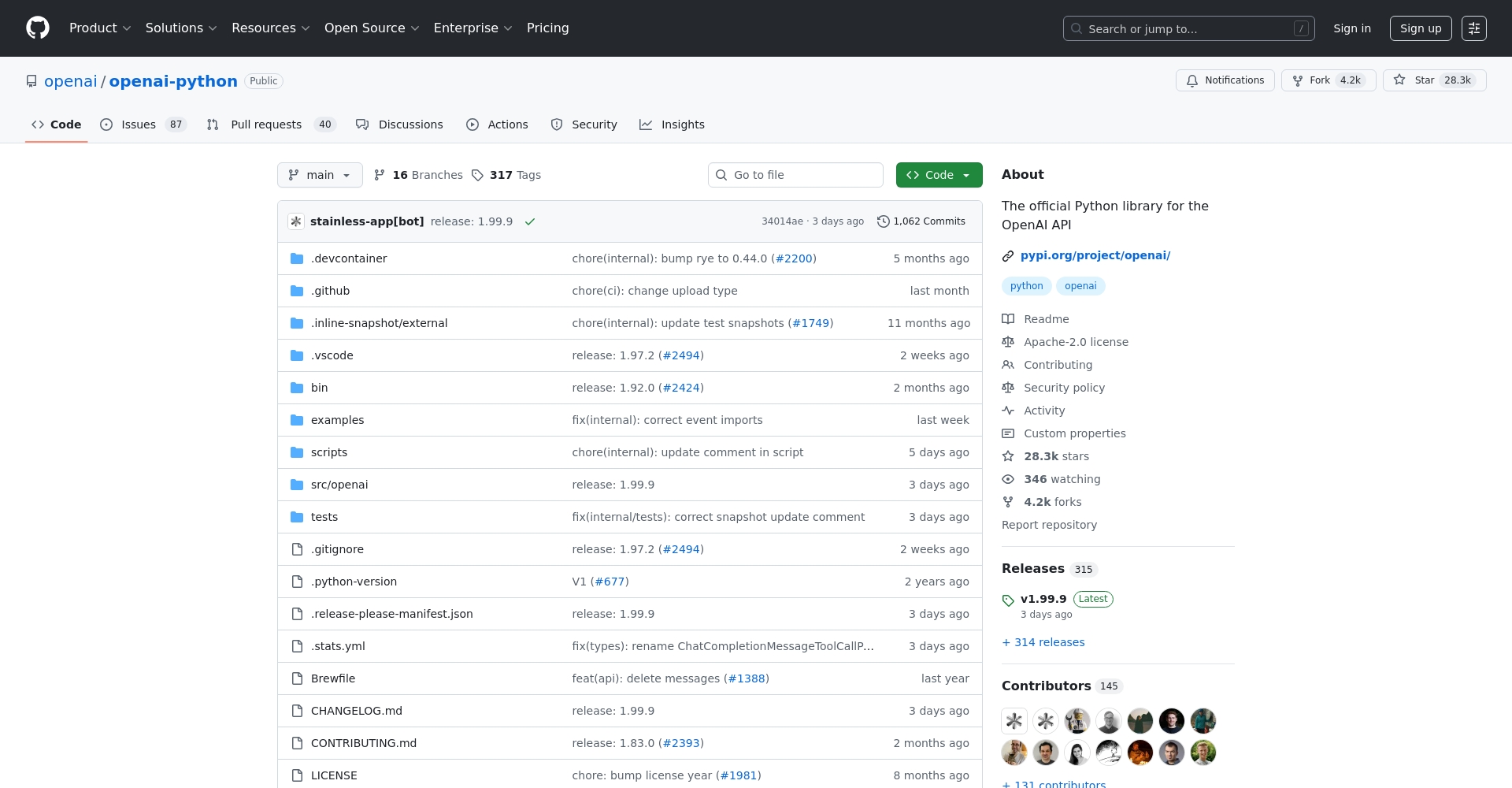Viewport: 1512px width, 788px height.
Task: Click the file icon of Brewfile
Action: point(297,678)
